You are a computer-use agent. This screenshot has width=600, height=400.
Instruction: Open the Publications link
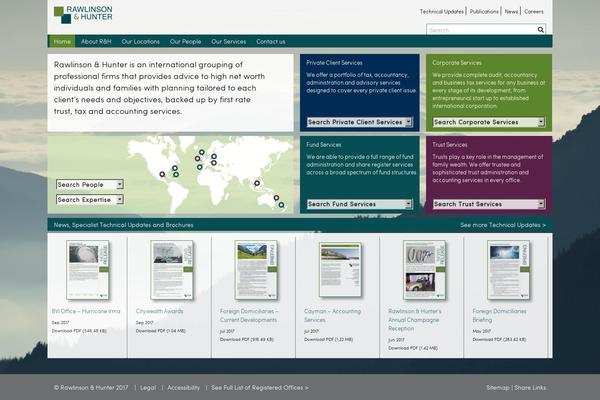[x=484, y=11]
